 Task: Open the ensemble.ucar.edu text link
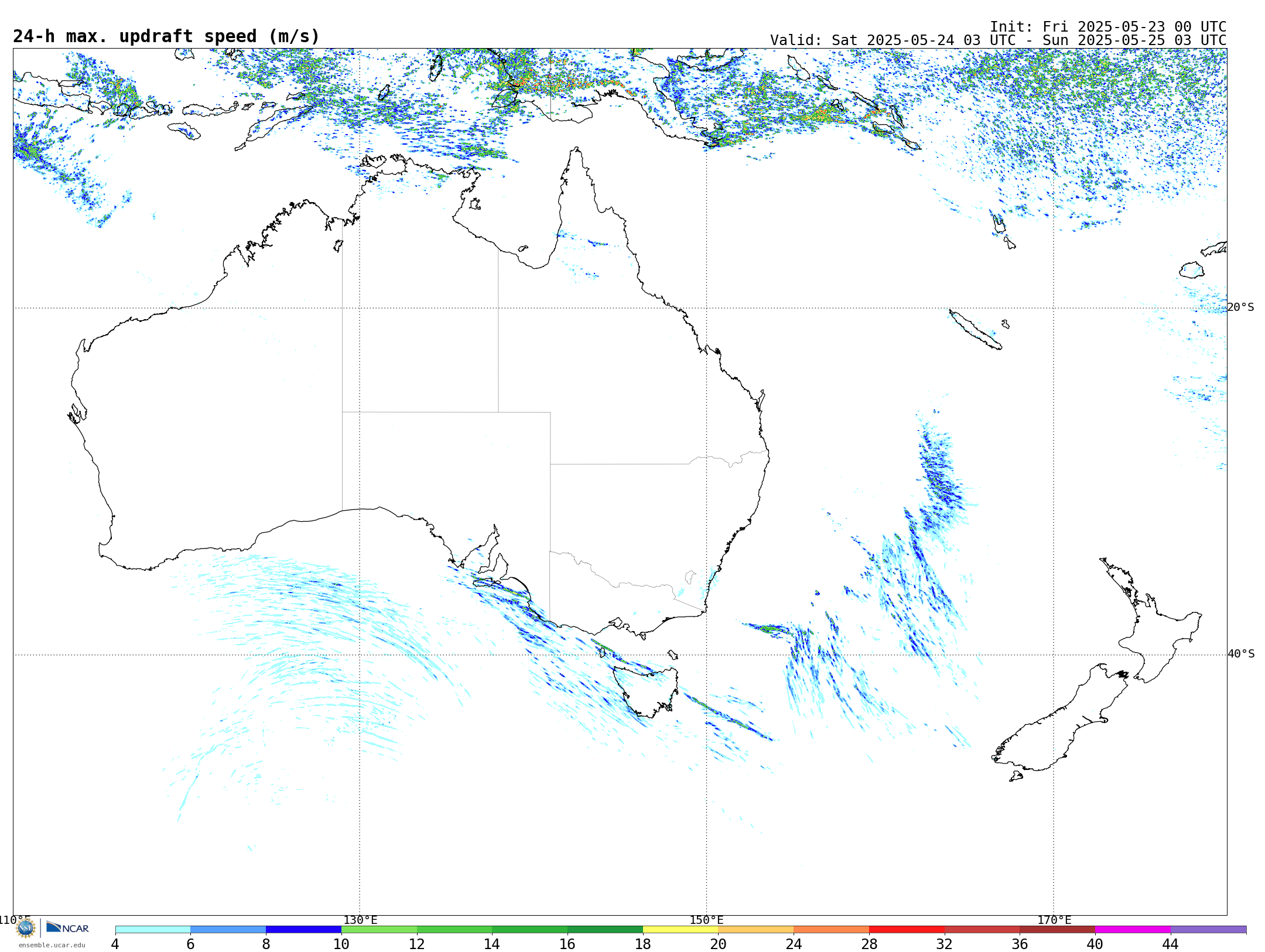52,945
